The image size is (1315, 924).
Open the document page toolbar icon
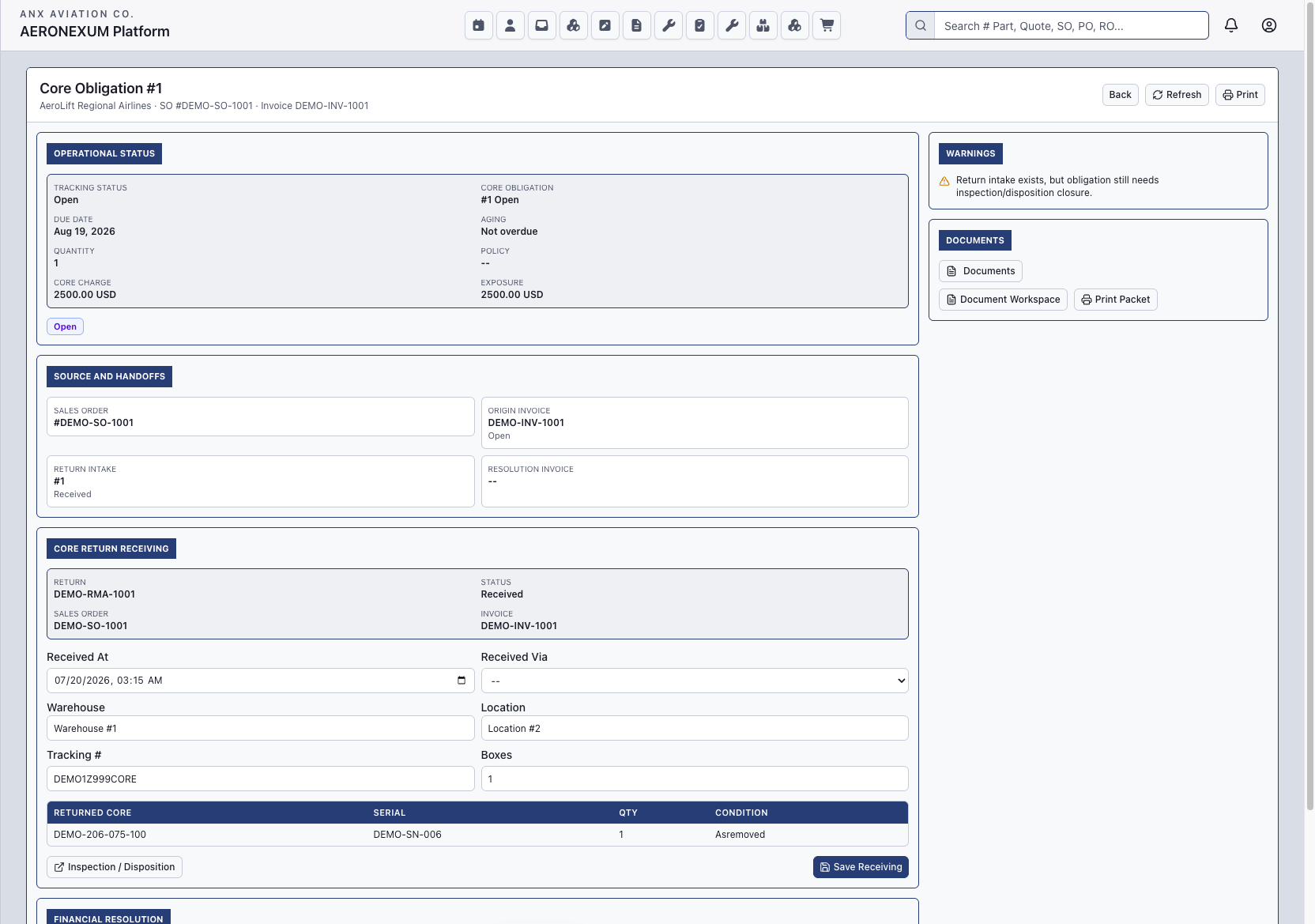[637, 25]
